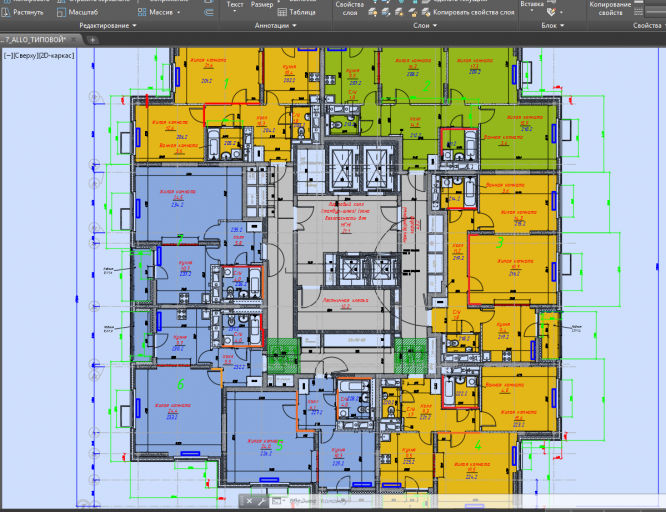This screenshot has width=666, height=512.
Task: Switch to the 7_ALLO_ТИПОВОЙ drawing tab
Action: pos(36,40)
